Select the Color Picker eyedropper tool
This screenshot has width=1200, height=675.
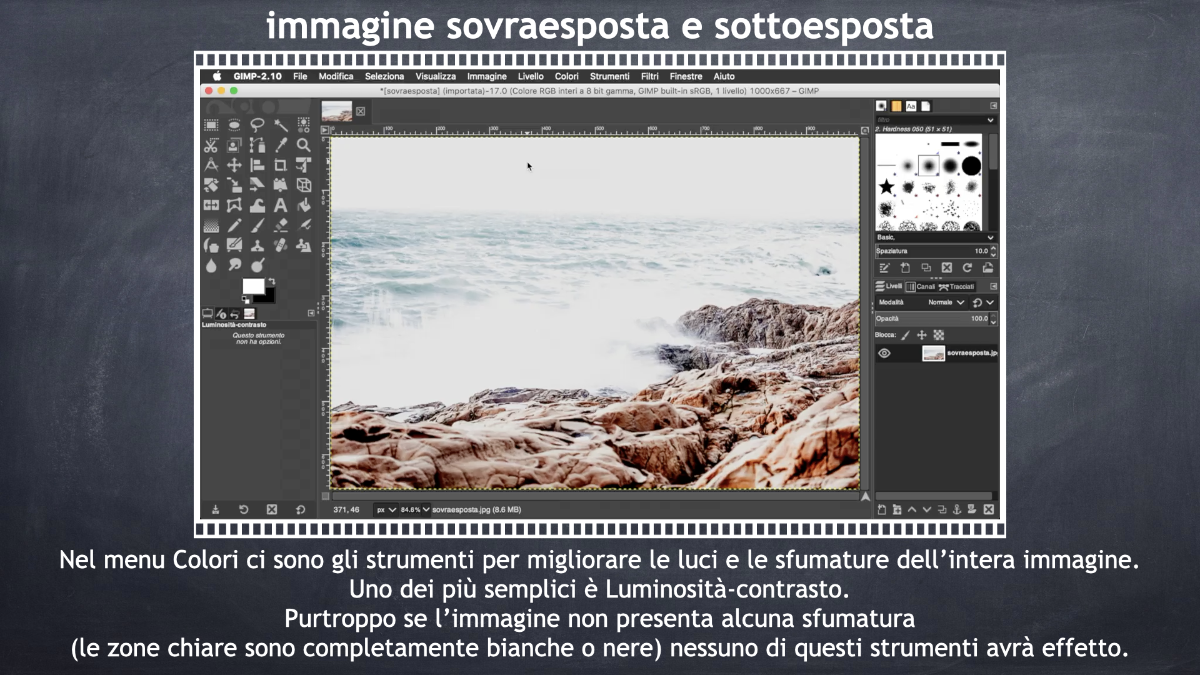(281, 145)
